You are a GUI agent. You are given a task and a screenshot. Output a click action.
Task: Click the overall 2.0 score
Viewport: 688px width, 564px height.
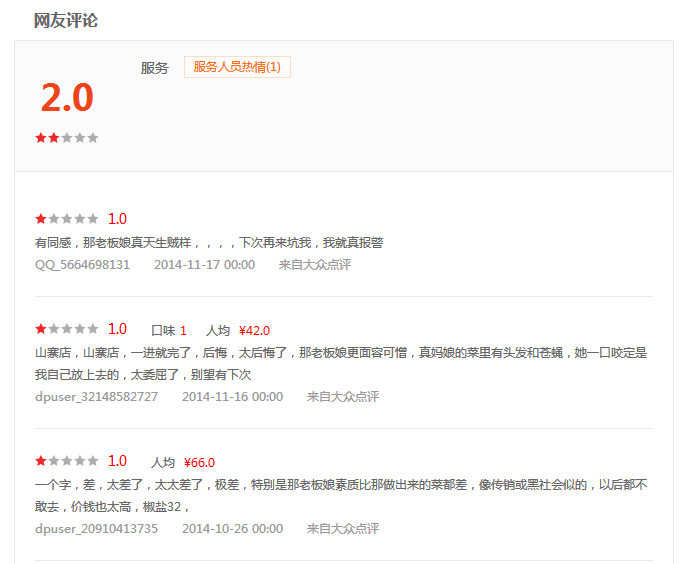(67, 97)
